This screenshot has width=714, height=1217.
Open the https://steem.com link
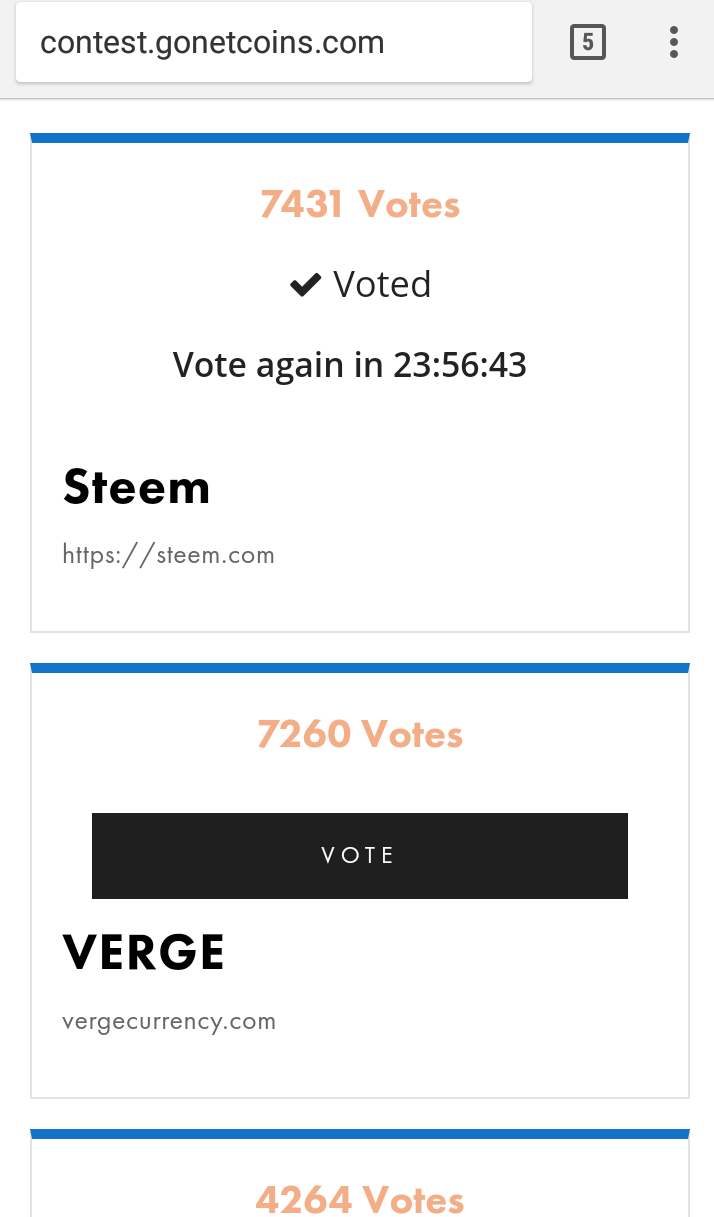[168, 555]
